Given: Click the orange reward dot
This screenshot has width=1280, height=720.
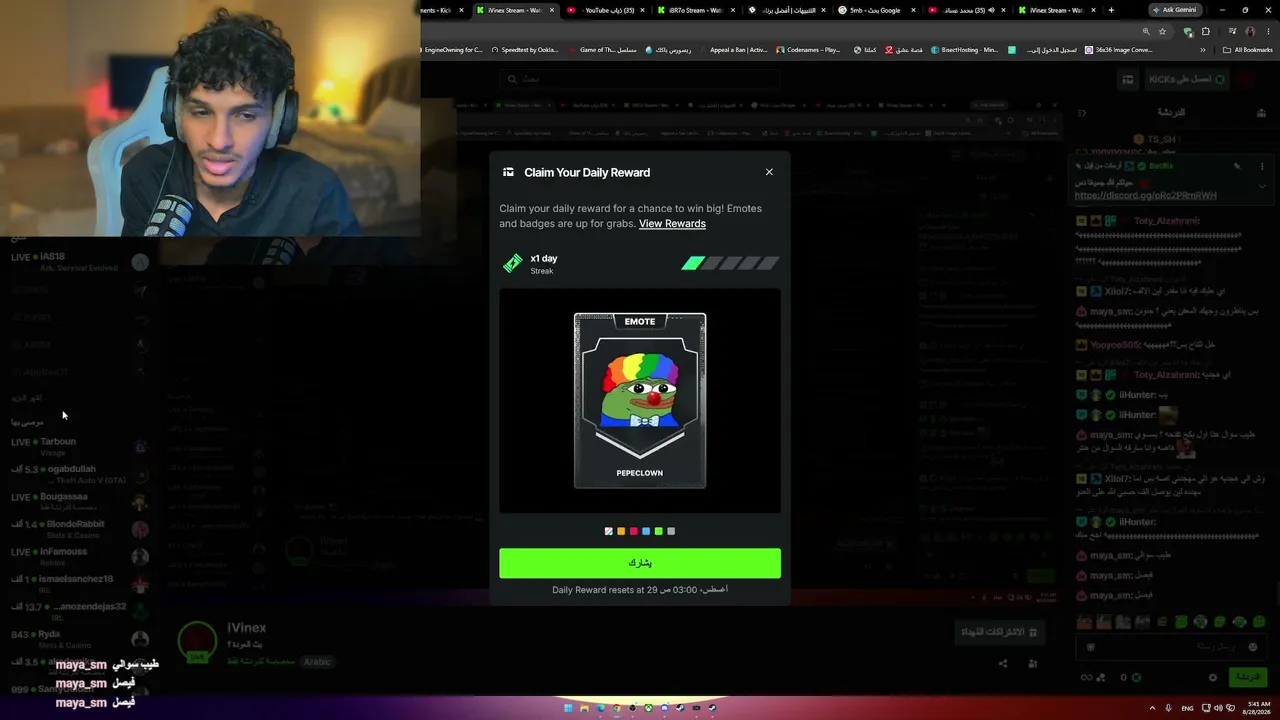Looking at the screenshot, I should click(x=621, y=531).
